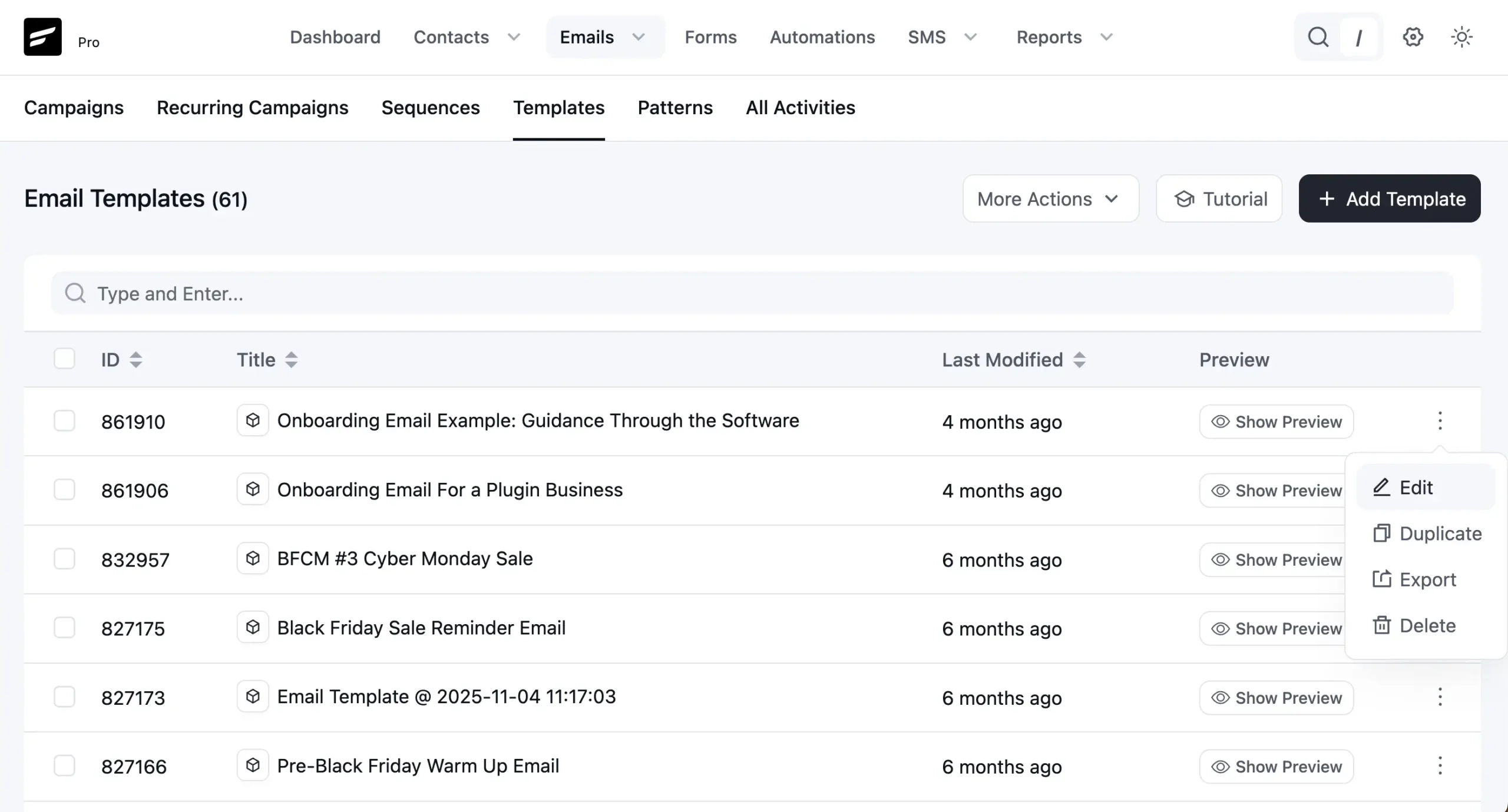Choose Edit from the row context menu
Viewport: 1508px width, 812px height.
(x=1426, y=488)
